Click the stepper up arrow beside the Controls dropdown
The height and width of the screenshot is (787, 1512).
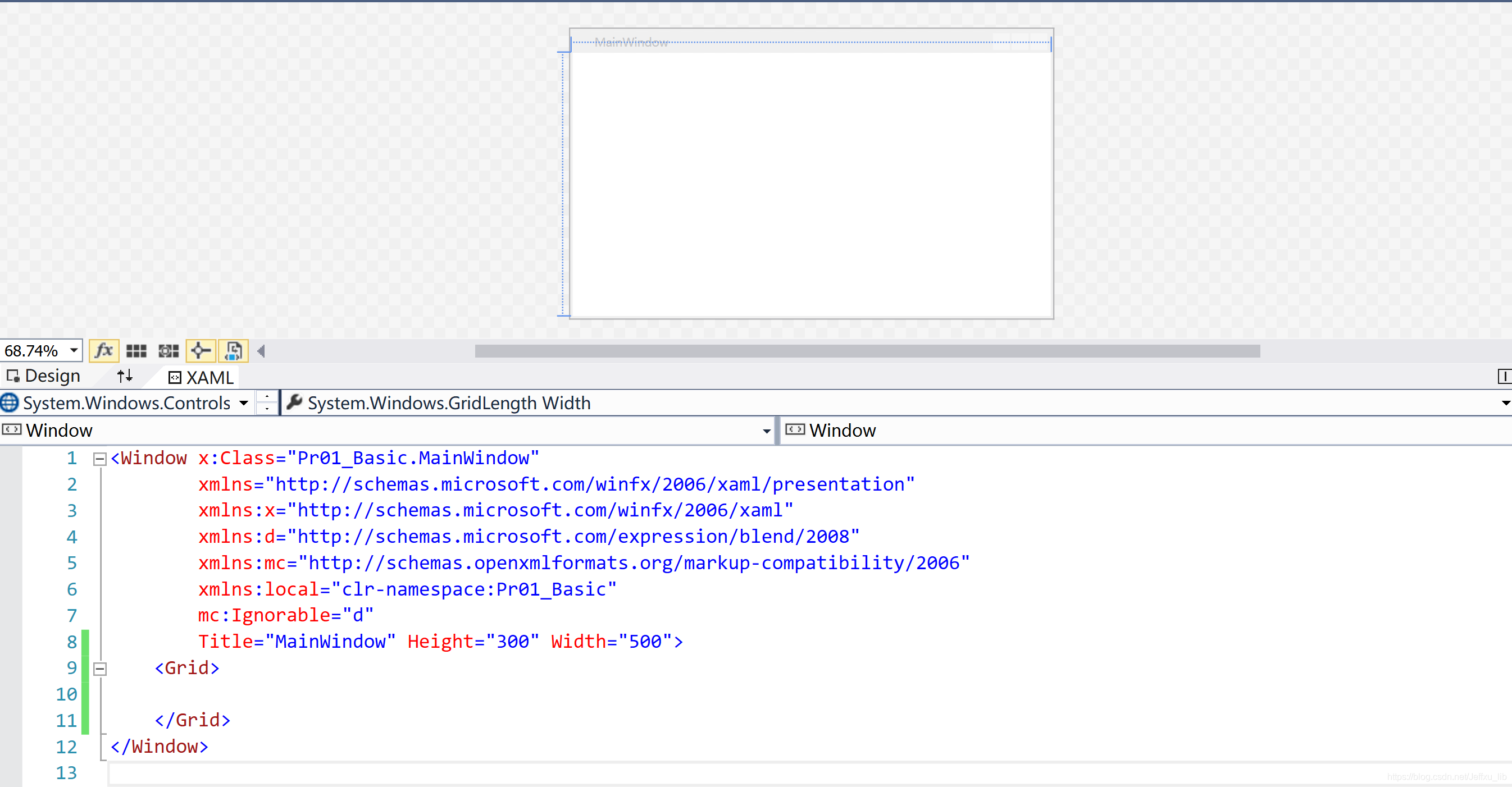(267, 397)
